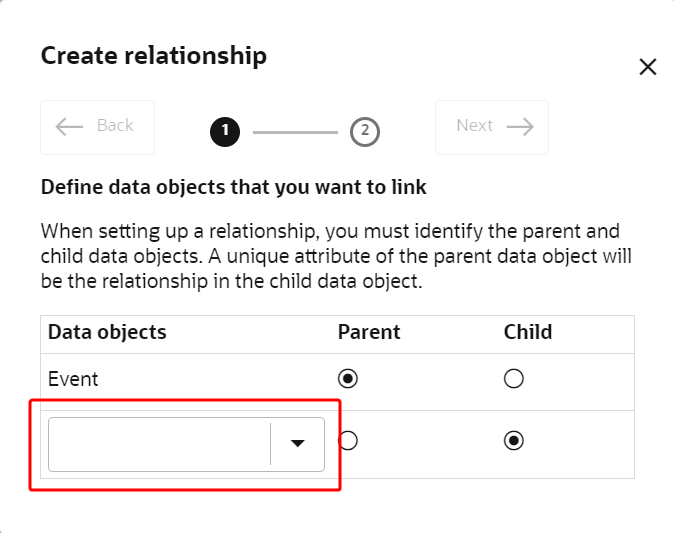
Task: Select the Event row label
Action: 73,380
